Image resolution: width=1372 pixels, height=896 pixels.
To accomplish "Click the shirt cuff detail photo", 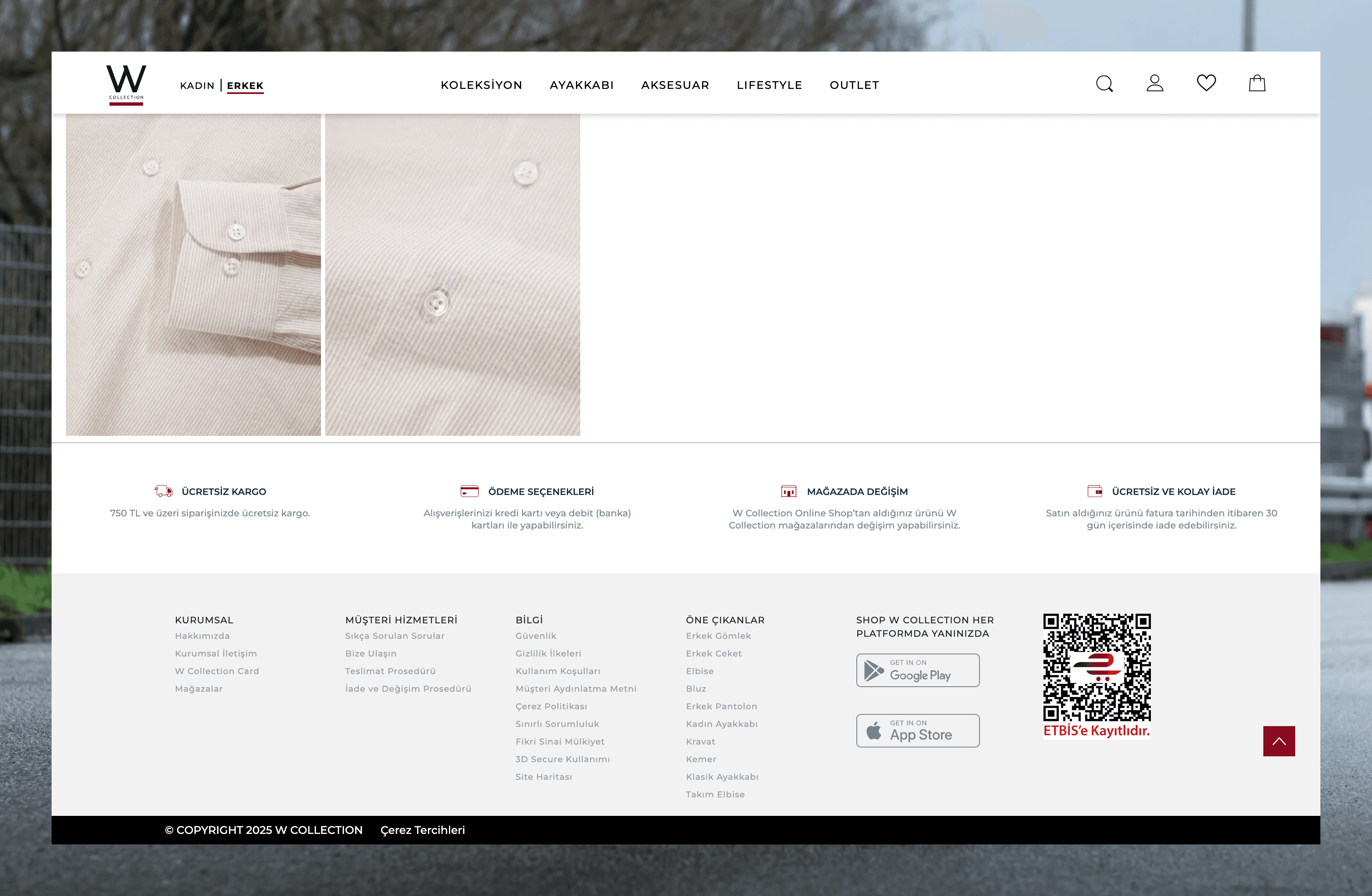I will pos(193,274).
